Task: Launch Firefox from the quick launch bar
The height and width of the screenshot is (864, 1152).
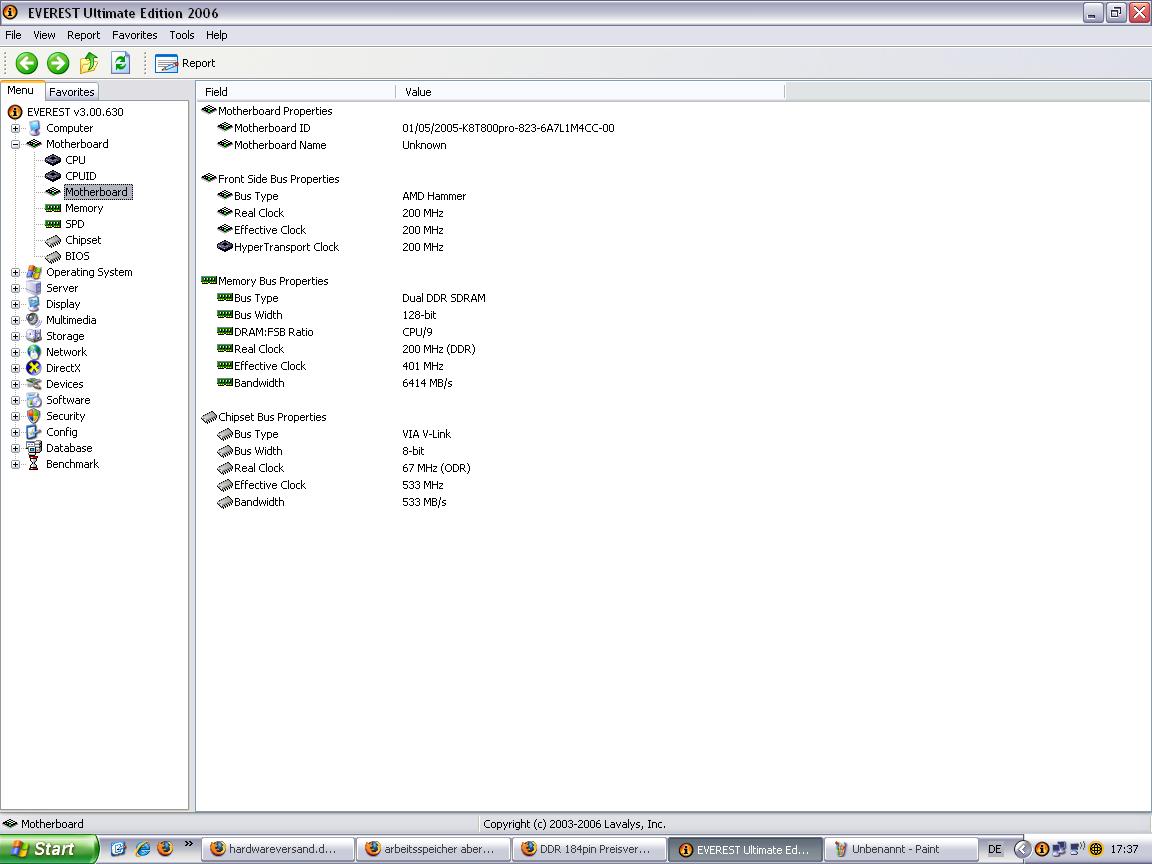Action: pyautogui.click(x=165, y=849)
